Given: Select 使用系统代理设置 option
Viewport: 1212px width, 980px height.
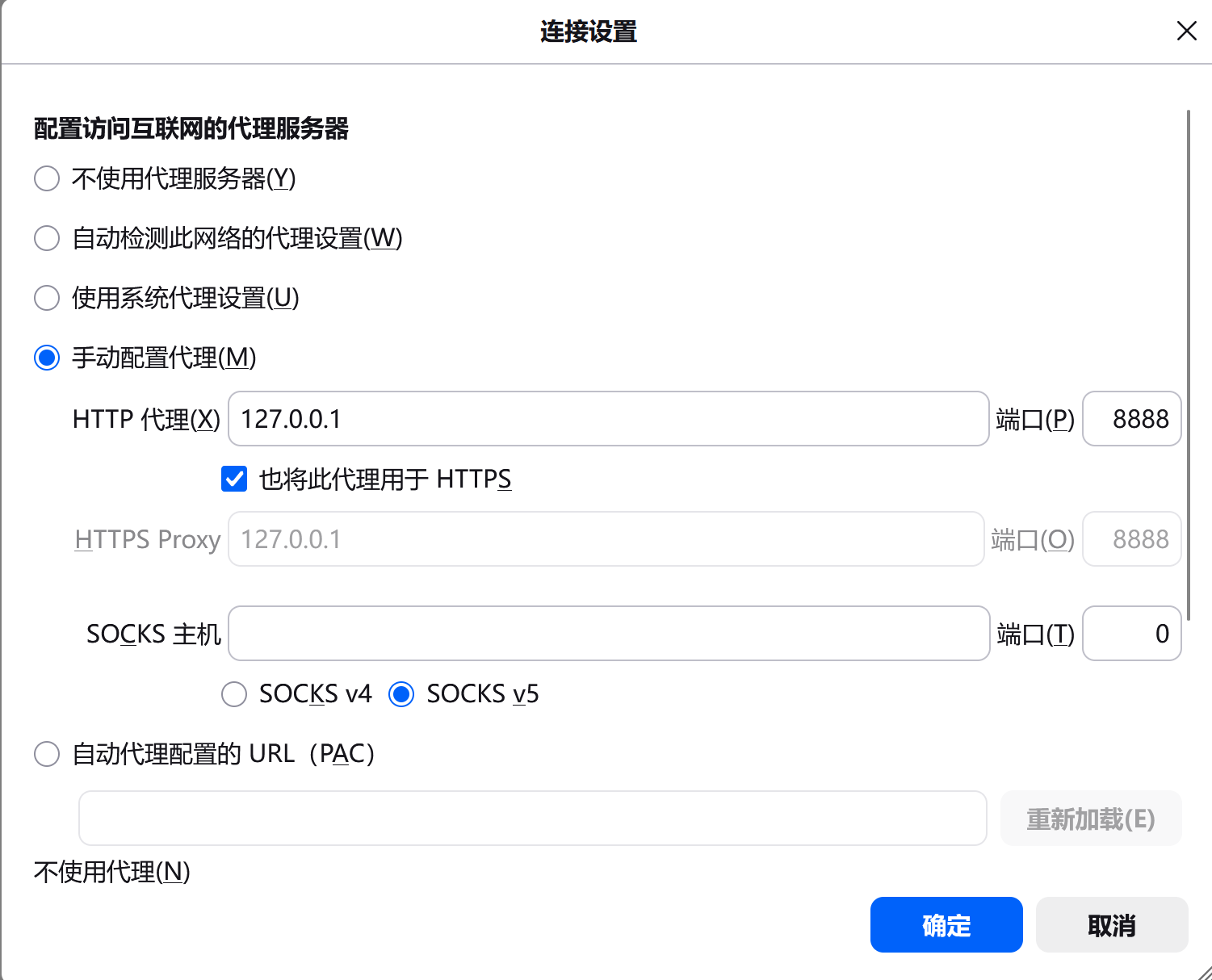Looking at the screenshot, I should click(46, 298).
